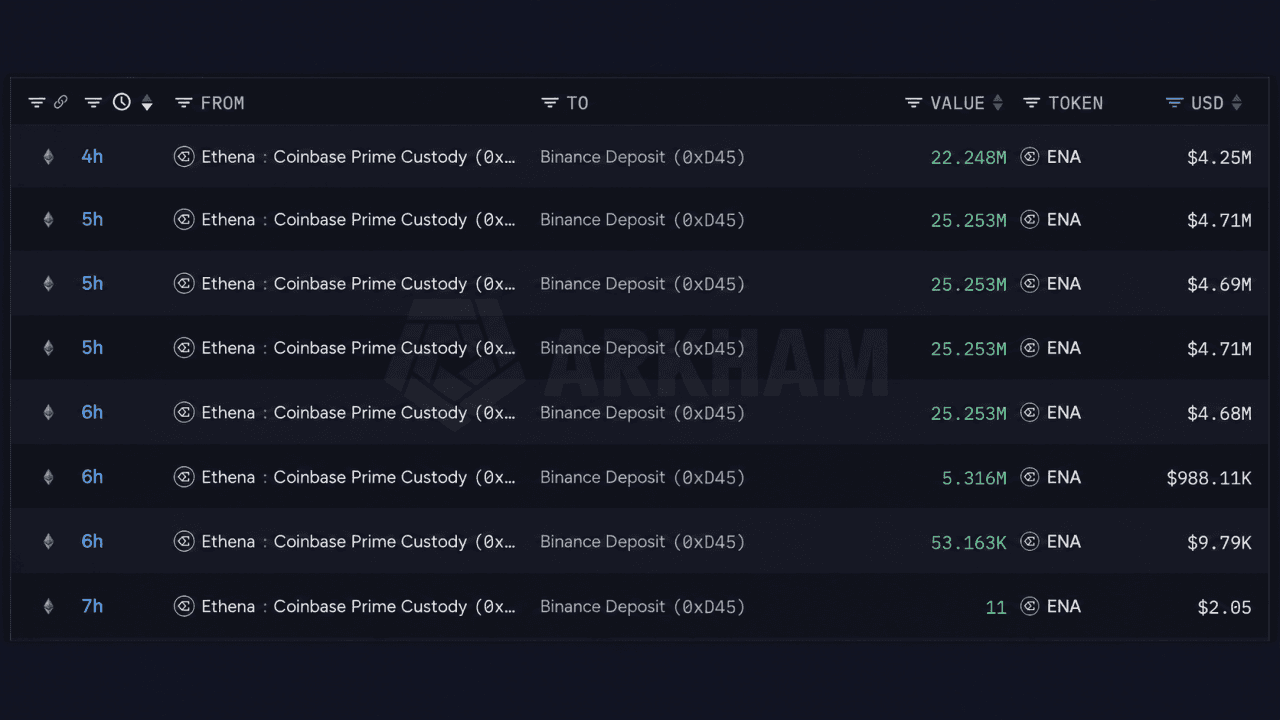Click the clock time icon in the header
The image size is (1280, 720).
[x=122, y=102]
